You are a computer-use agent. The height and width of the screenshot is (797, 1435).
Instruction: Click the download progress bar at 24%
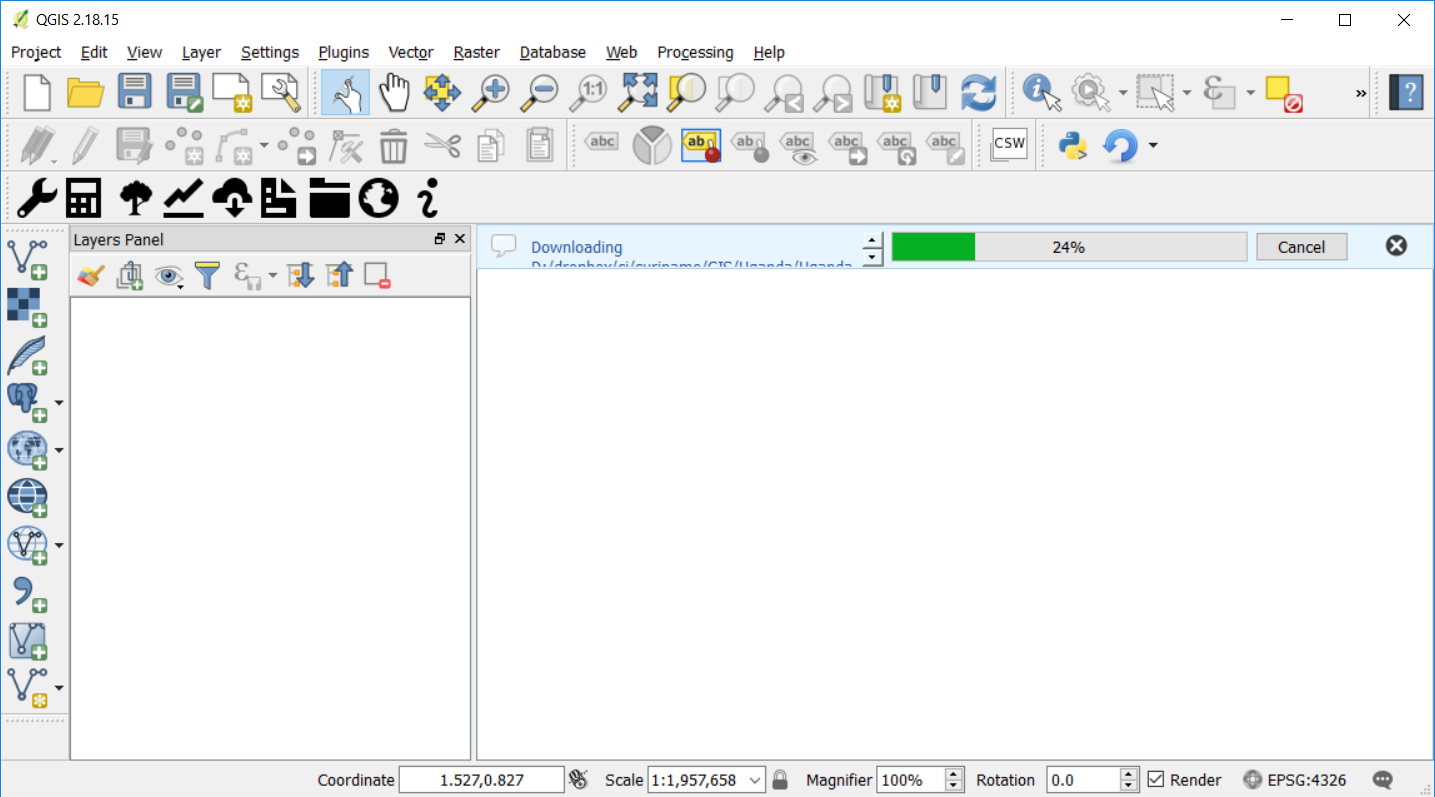tap(1068, 247)
